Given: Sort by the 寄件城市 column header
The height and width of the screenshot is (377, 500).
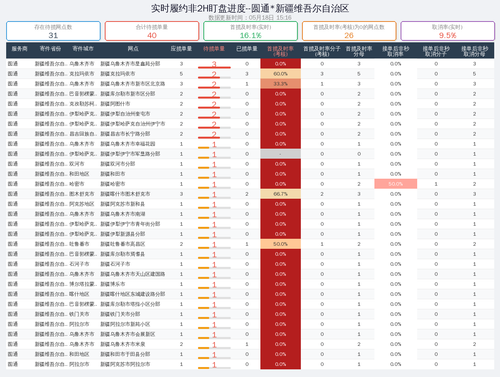Looking at the screenshot, I should [83, 49].
